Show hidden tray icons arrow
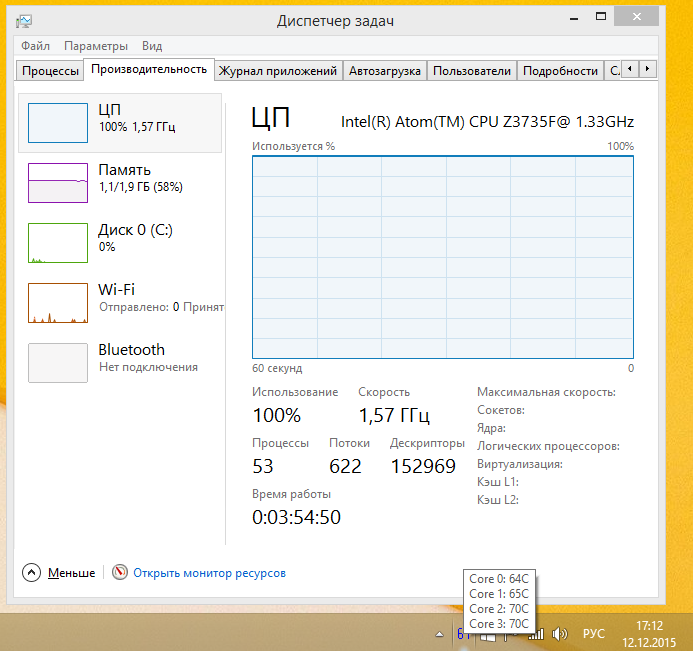 click(439, 635)
